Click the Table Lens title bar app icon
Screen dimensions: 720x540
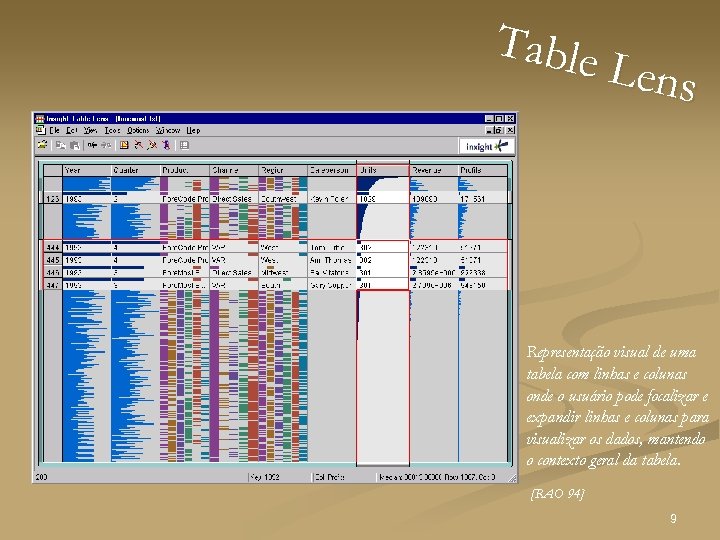[x=40, y=119]
